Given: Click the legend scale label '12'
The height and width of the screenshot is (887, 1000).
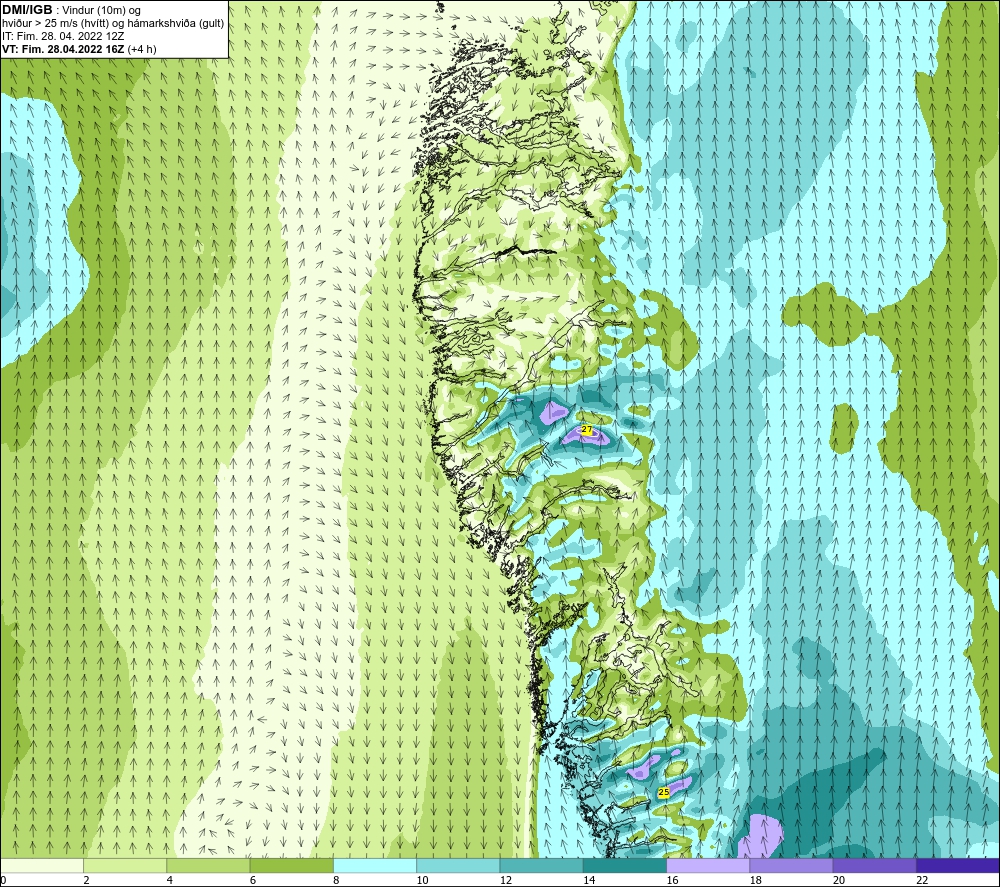Looking at the screenshot, I should [x=506, y=880].
